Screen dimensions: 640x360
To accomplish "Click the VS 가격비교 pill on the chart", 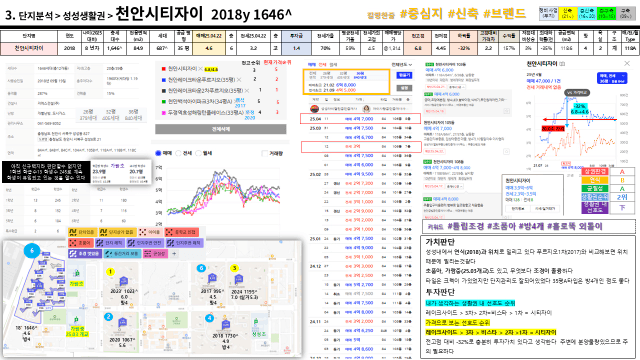I will pyautogui.click(x=576, y=93).
